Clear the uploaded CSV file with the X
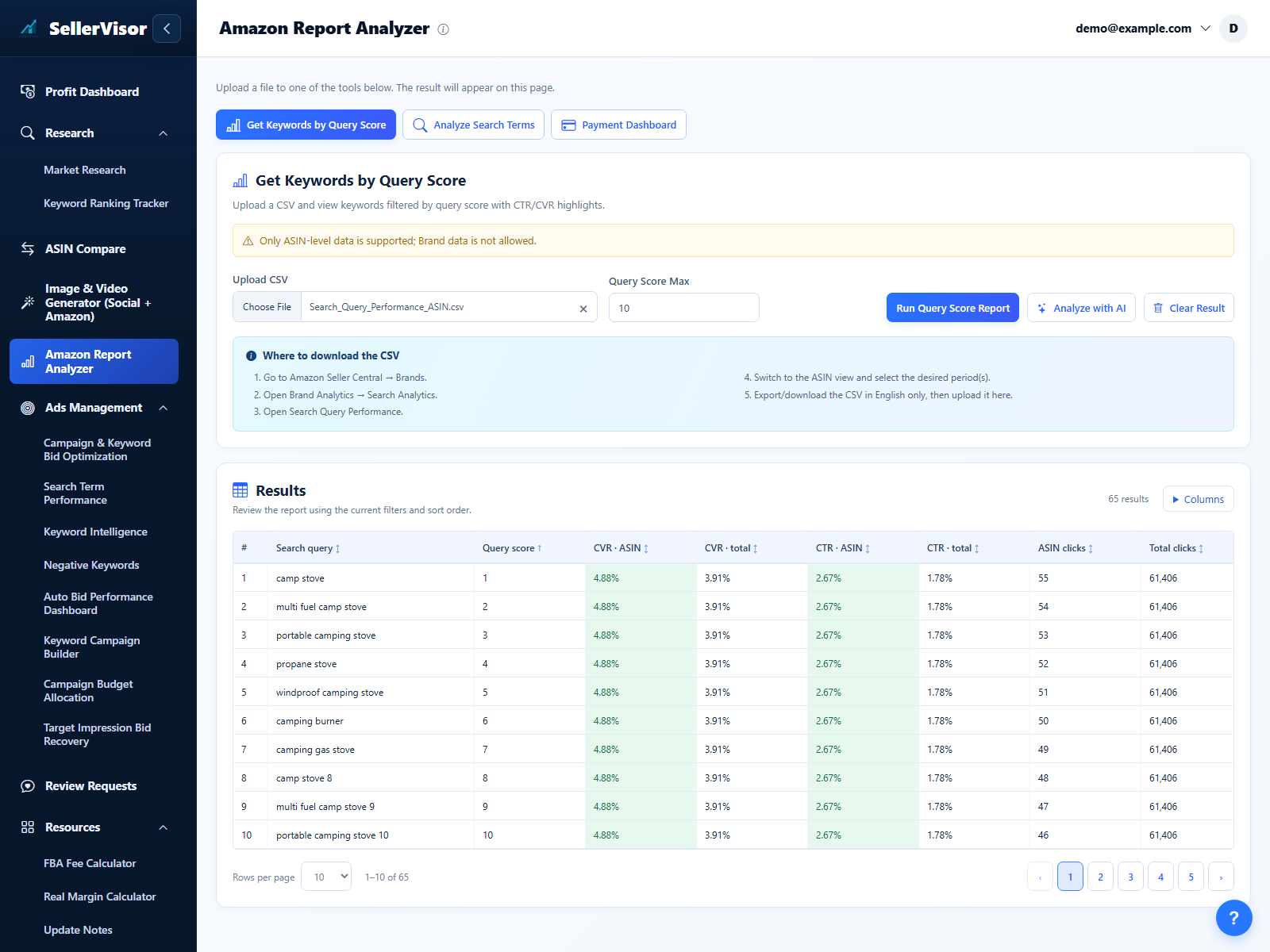This screenshot has width=1270, height=952. [x=583, y=309]
